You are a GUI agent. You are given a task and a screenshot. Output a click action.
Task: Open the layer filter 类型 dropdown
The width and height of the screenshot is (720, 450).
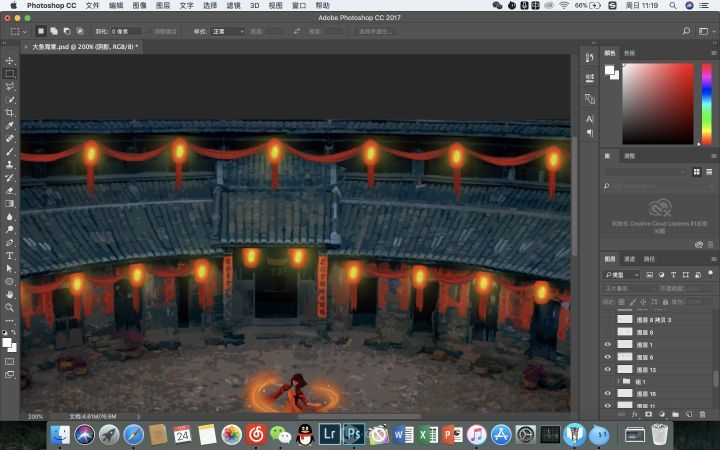coord(622,274)
